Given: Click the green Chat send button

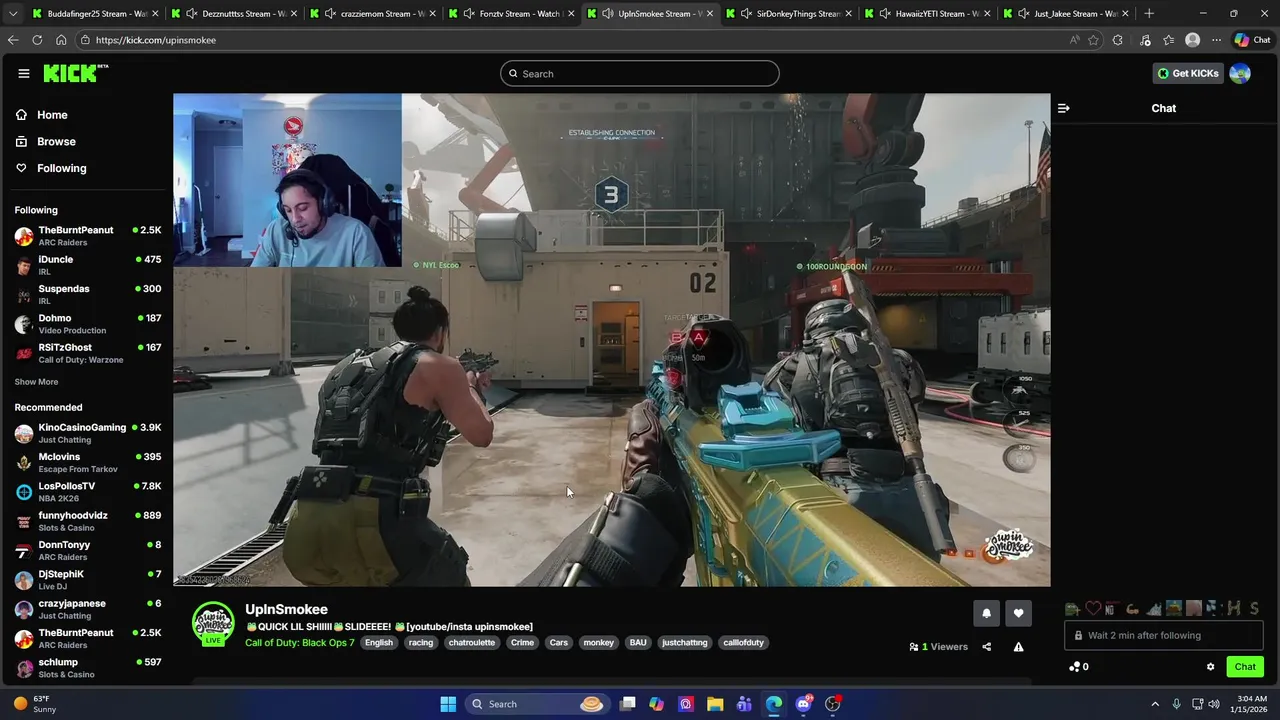Looking at the screenshot, I should [1245, 667].
